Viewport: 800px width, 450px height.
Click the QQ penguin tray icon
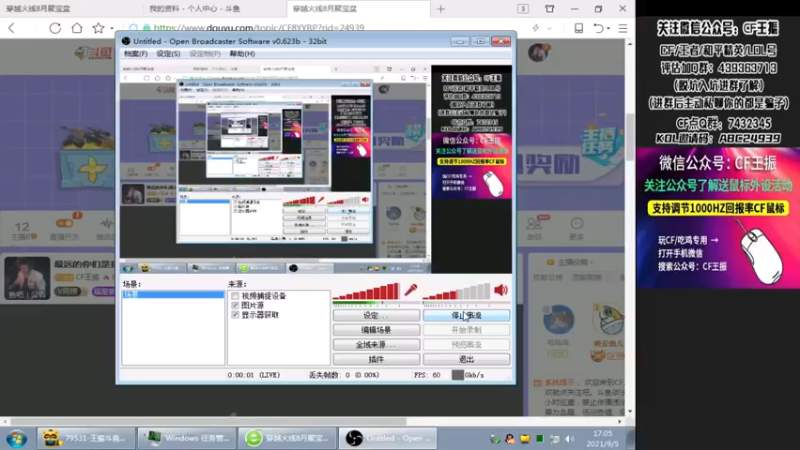click(x=510, y=439)
